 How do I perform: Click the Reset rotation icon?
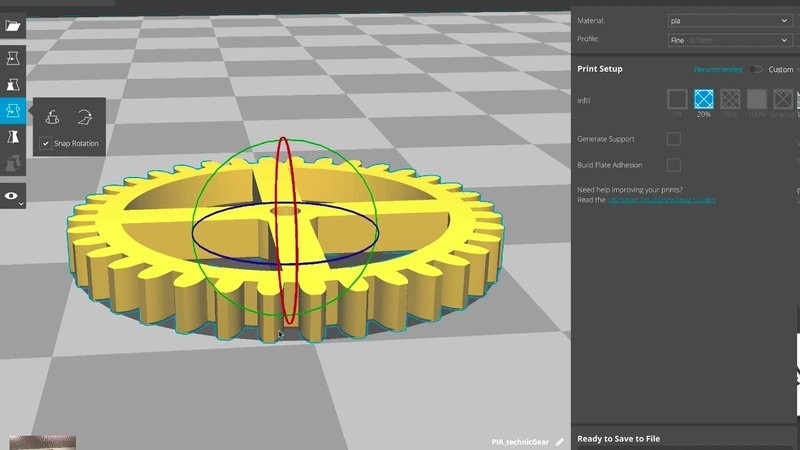coord(53,117)
